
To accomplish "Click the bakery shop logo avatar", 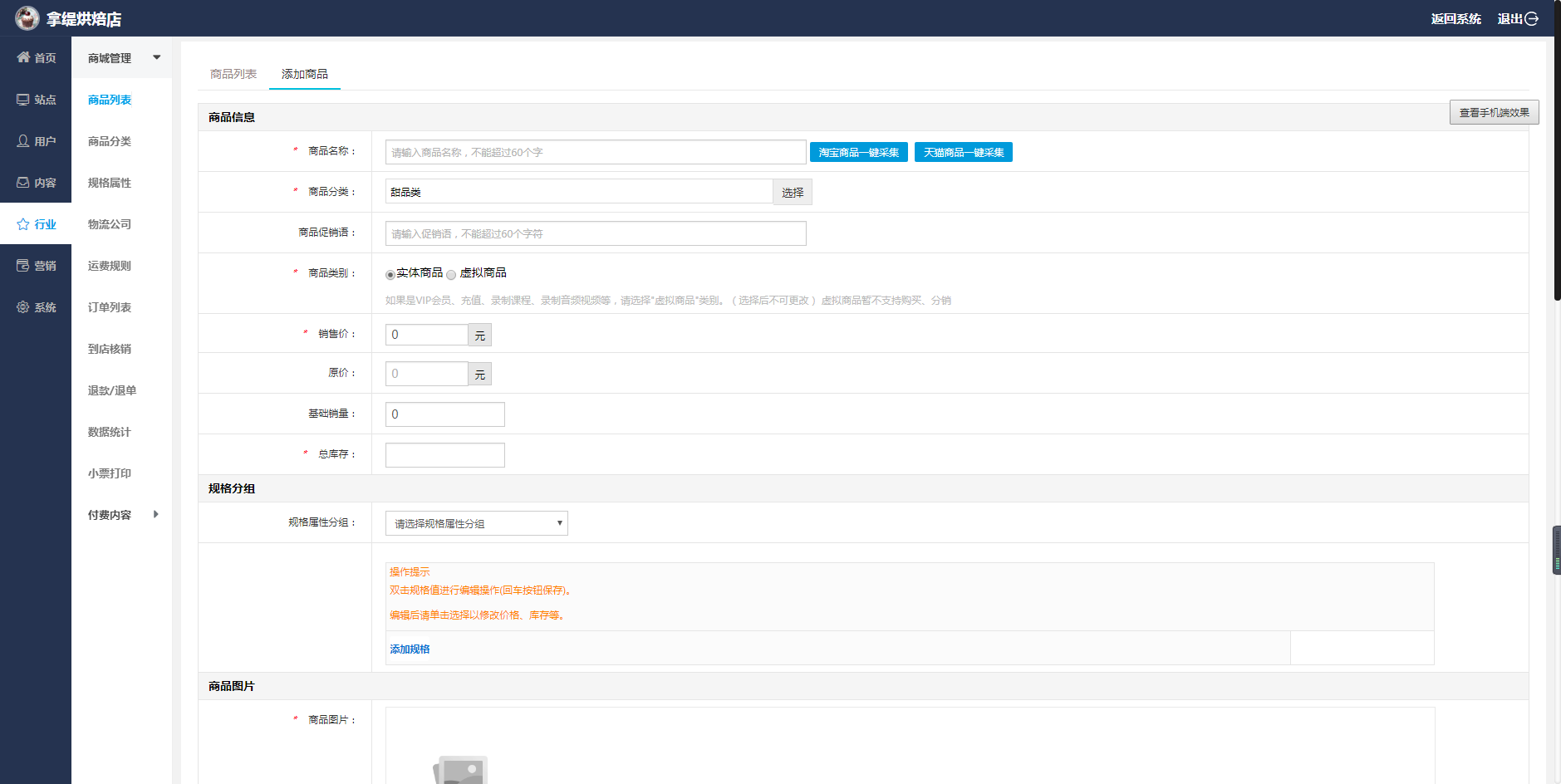I will coord(27,17).
